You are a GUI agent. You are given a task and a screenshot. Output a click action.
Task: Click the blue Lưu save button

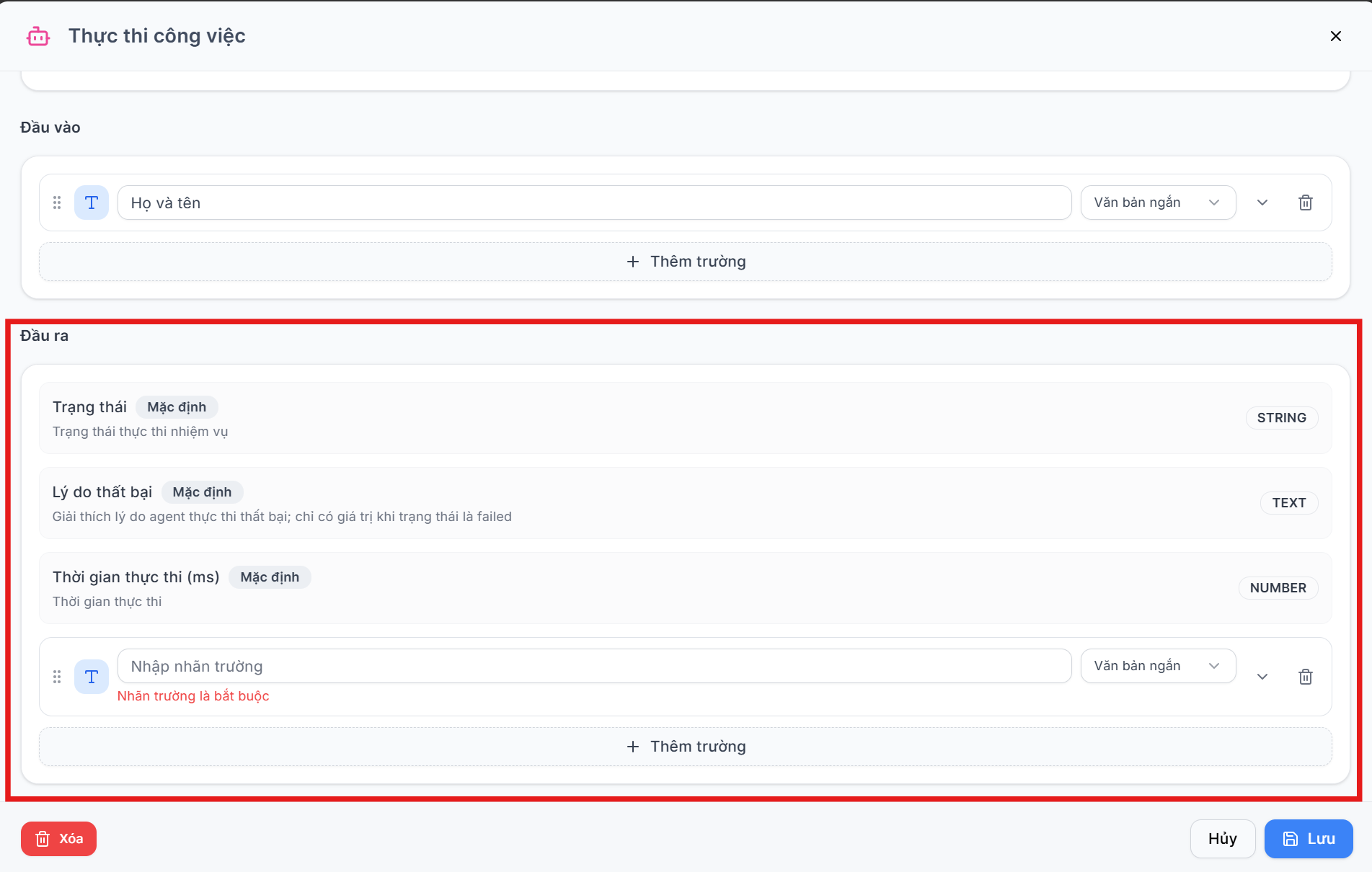(1309, 839)
